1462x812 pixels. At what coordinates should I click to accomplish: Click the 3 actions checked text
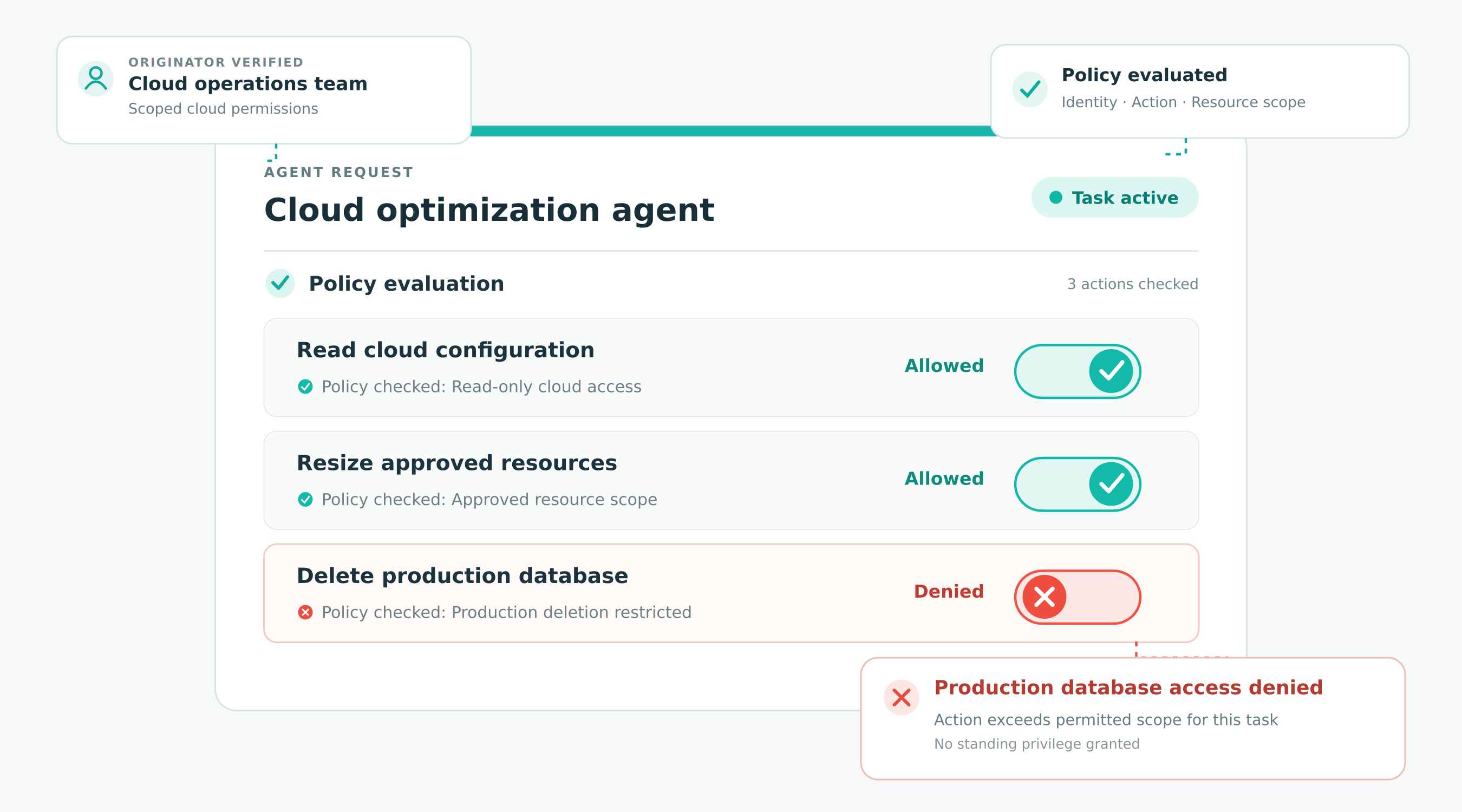pyautogui.click(x=1132, y=284)
